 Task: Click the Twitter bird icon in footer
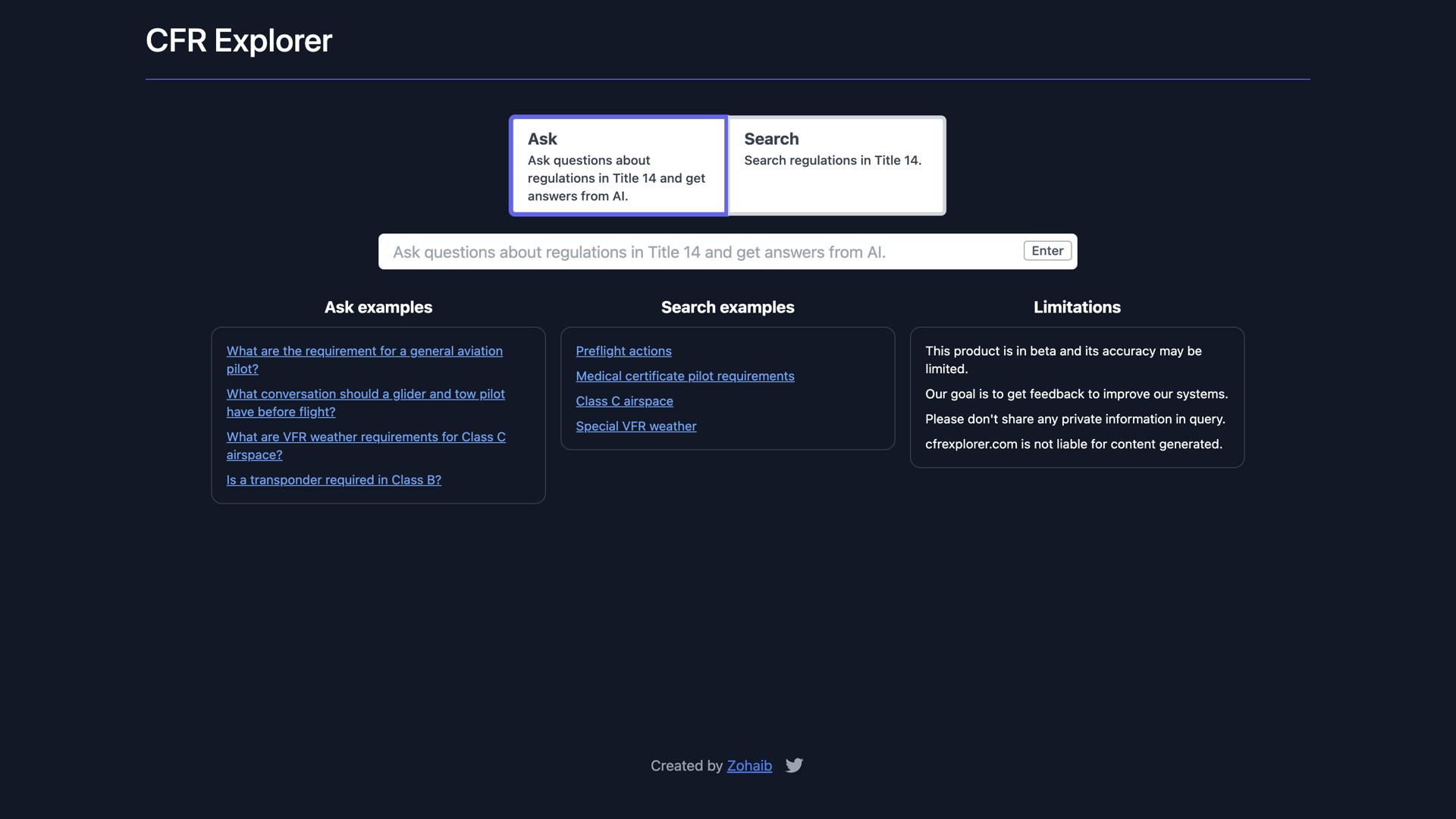click(x=795, y=766)
